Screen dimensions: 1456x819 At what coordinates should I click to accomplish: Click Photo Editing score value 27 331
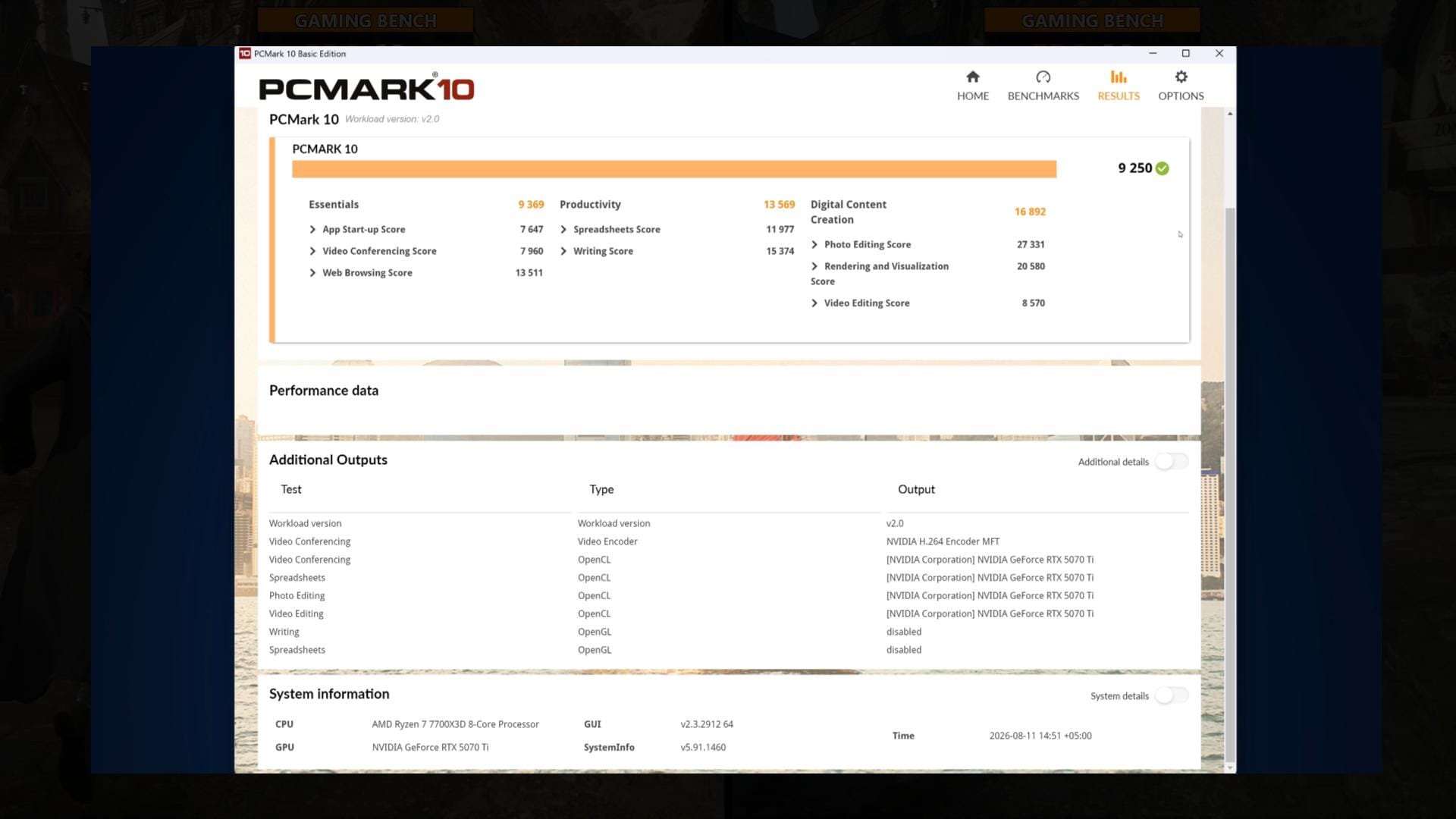coord(1031,244)
